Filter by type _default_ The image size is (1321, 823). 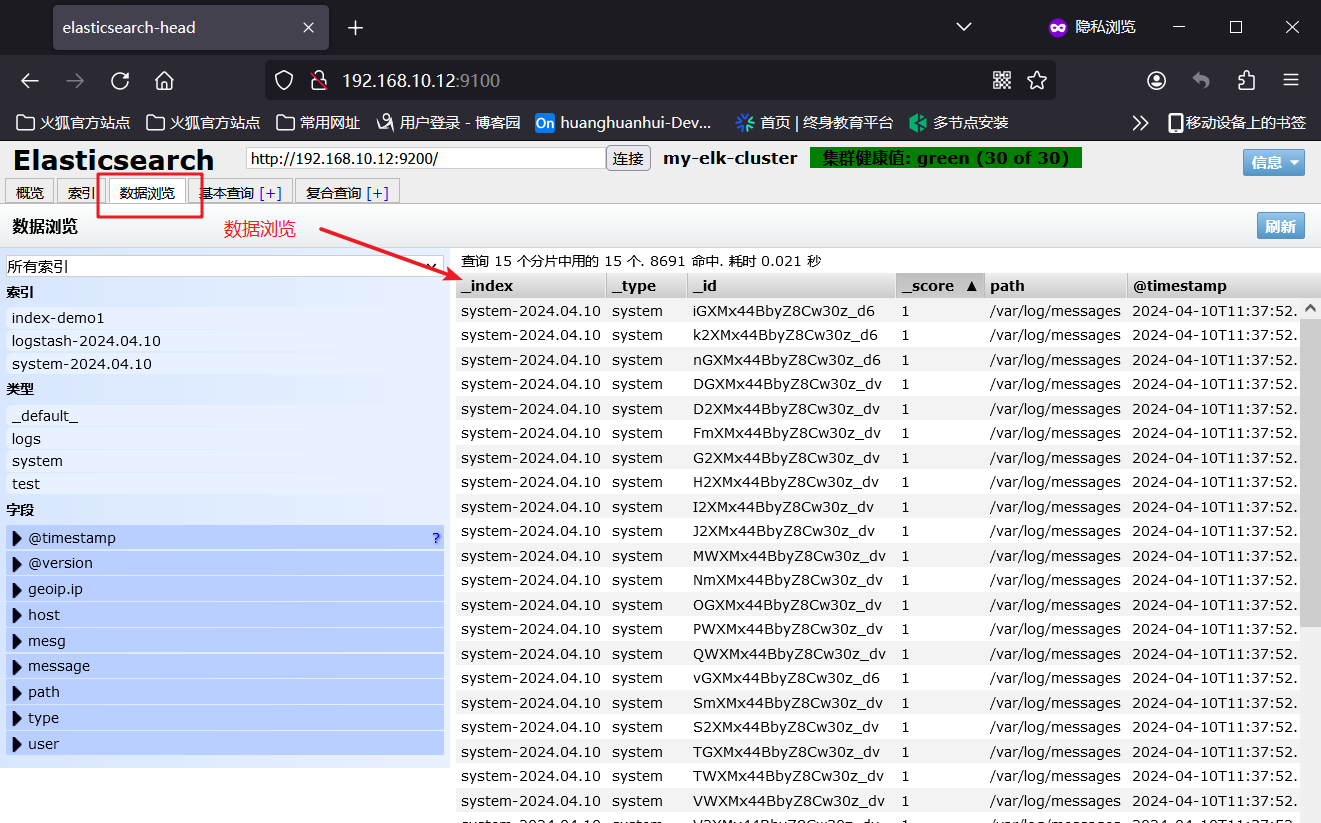[x=45, y=416]
